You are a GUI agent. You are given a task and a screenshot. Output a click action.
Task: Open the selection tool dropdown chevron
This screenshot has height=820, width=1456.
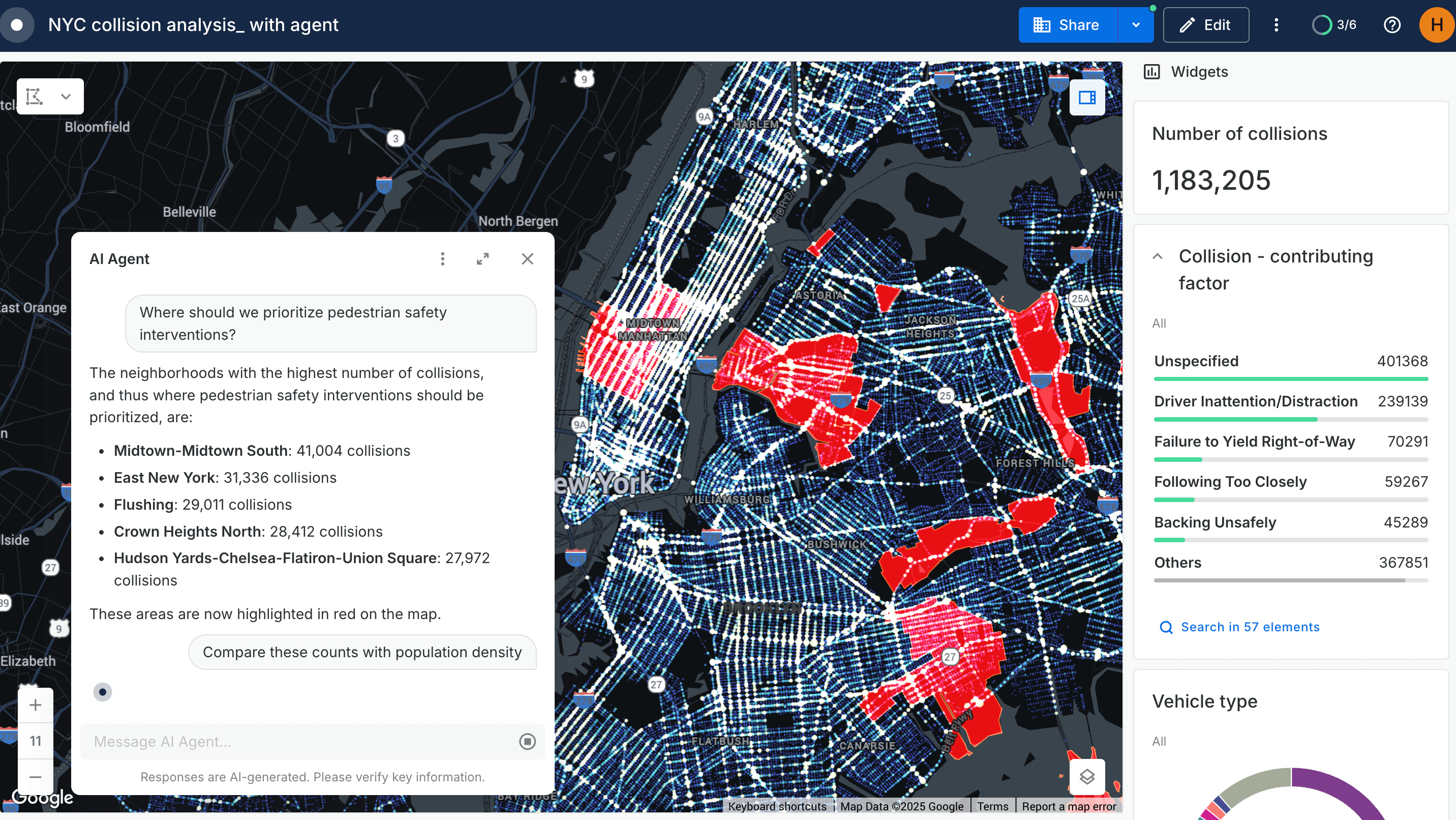[x=66, y=96]
